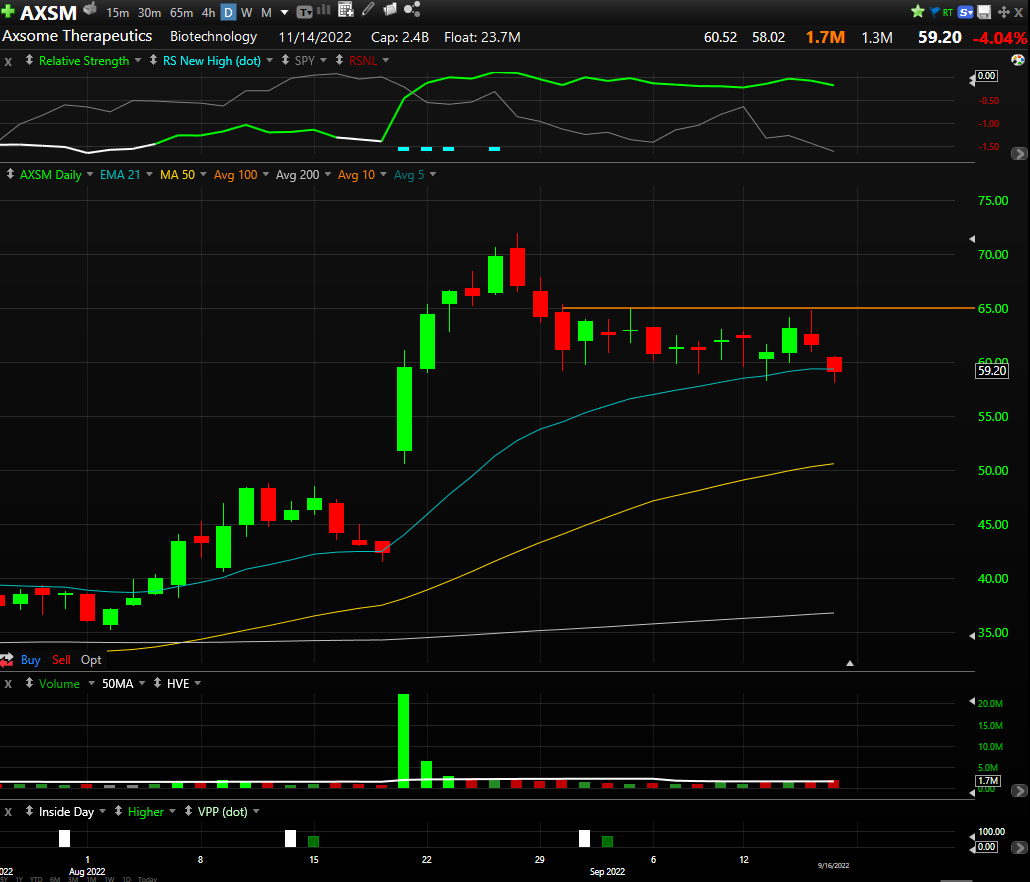Select the Weekly (W) timeframe

click(x=247, y=12)
